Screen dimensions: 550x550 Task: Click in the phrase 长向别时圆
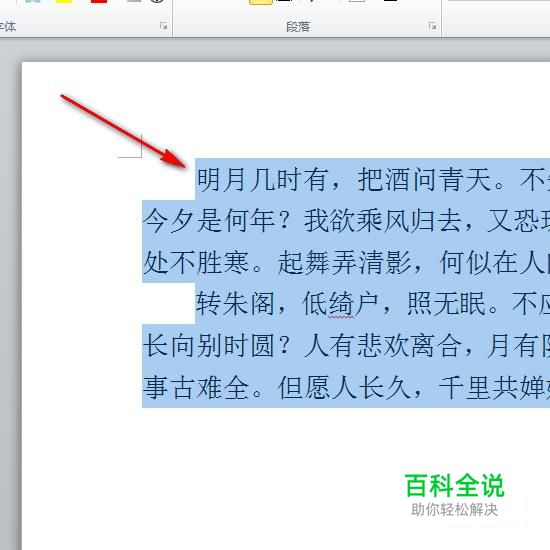pos(209,346)
